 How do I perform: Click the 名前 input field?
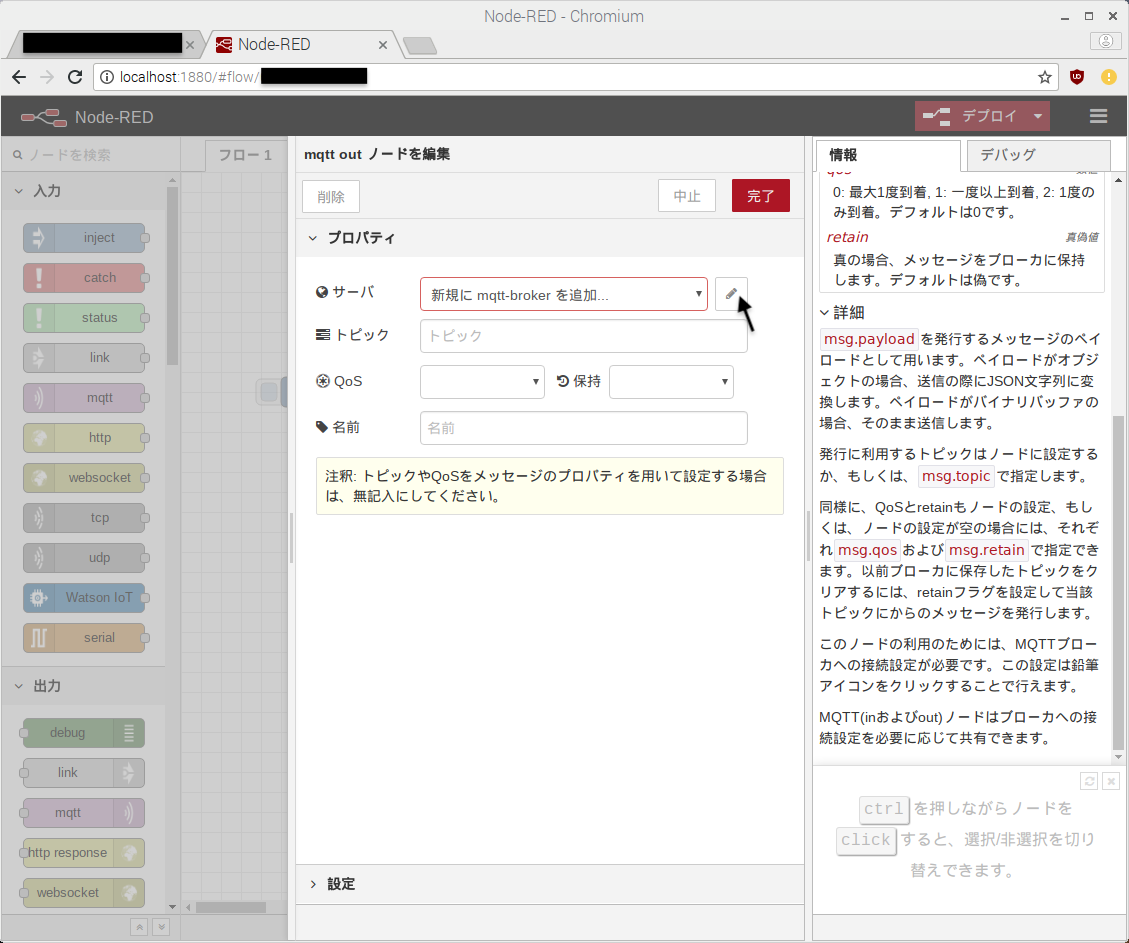583,428
